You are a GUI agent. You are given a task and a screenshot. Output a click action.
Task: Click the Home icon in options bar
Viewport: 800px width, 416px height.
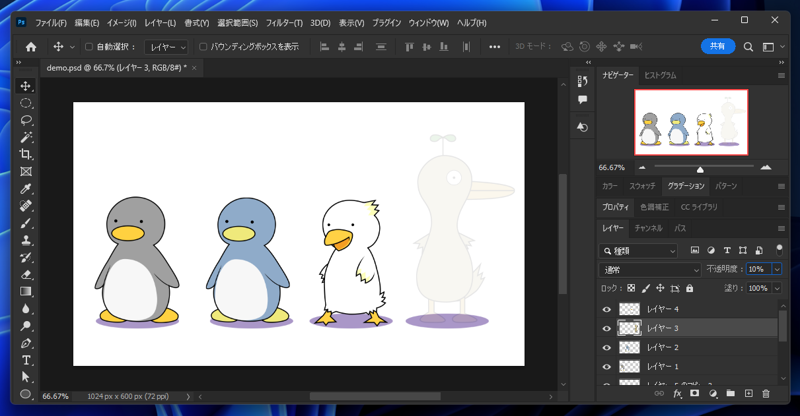(x=31, y=47)
